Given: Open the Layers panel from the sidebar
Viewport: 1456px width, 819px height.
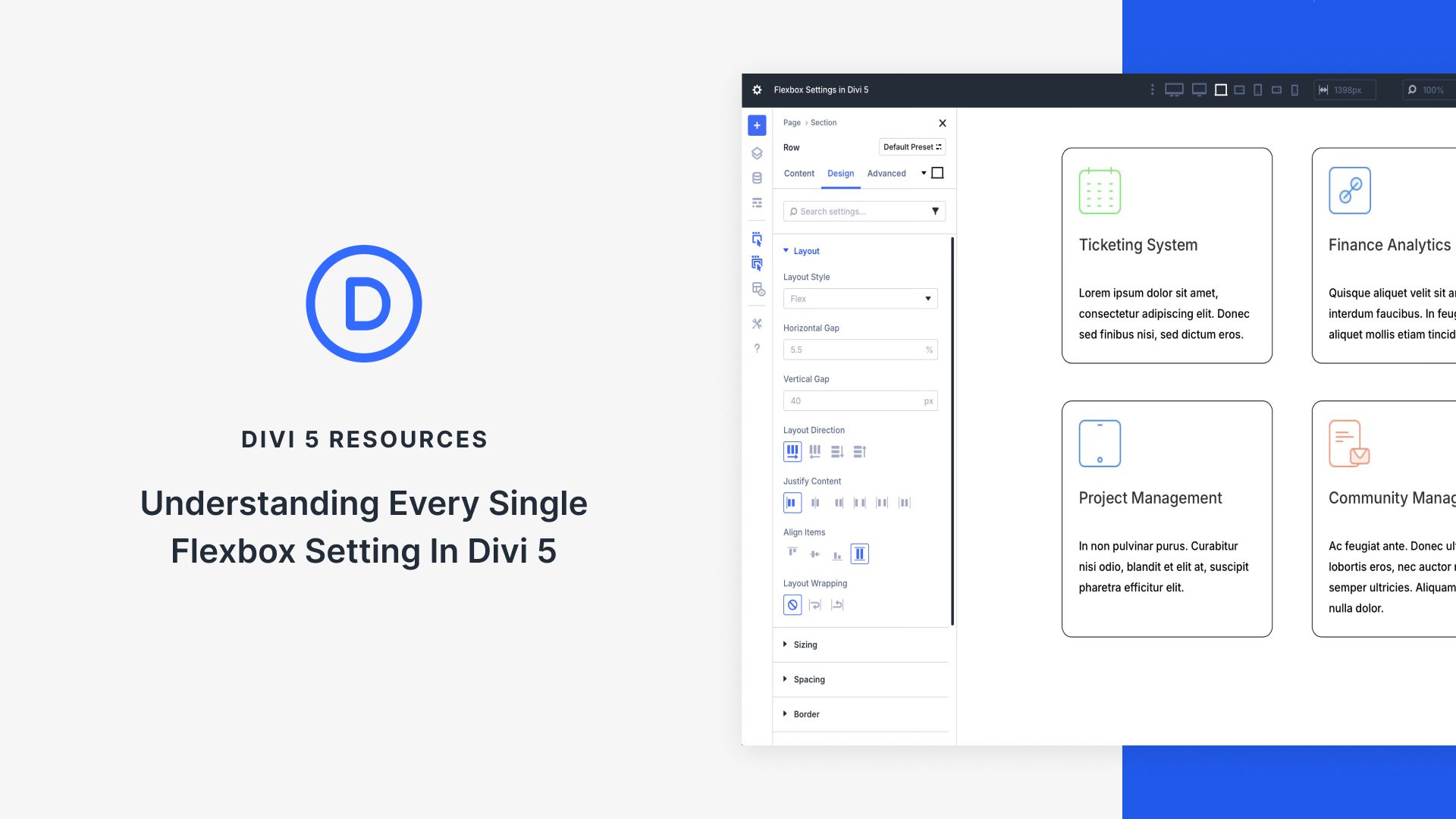Looking at the screenshot, I should (x=757, y=153).
